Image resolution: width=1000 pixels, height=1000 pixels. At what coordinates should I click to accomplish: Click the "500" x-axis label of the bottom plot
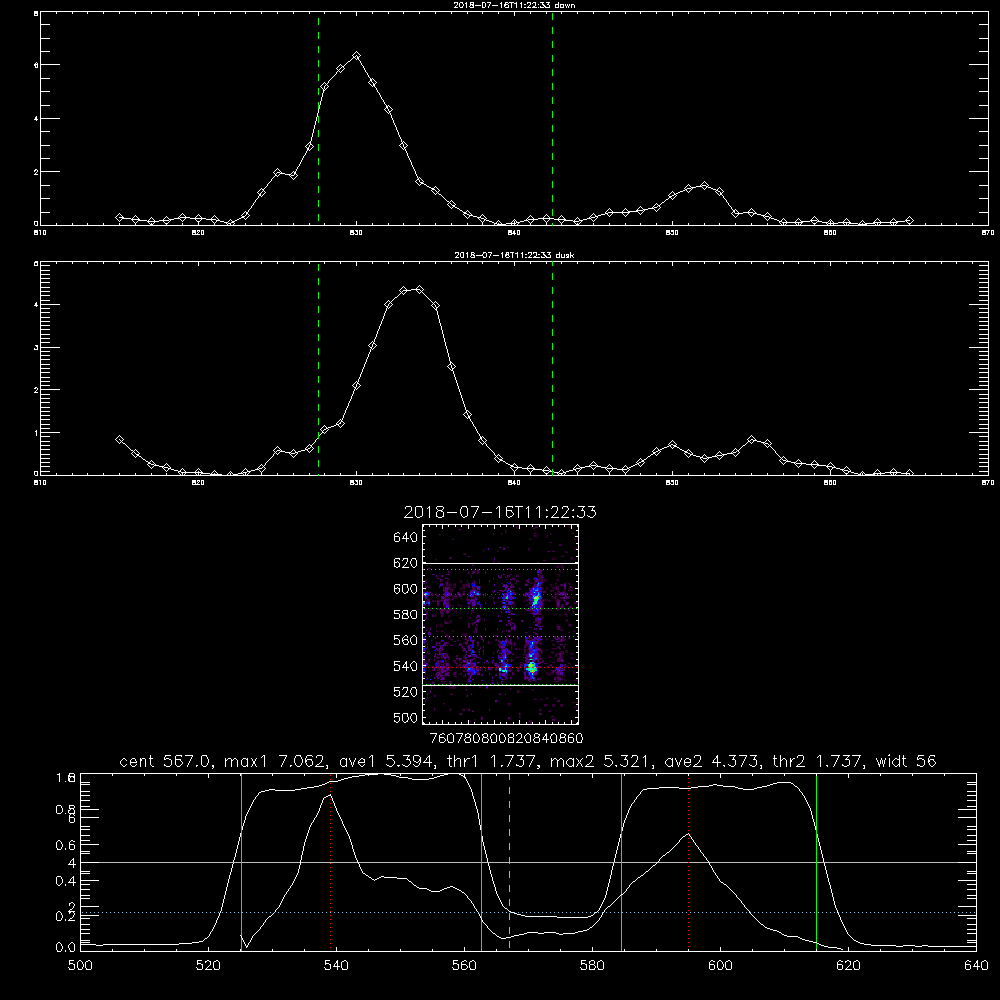[80, 966]
